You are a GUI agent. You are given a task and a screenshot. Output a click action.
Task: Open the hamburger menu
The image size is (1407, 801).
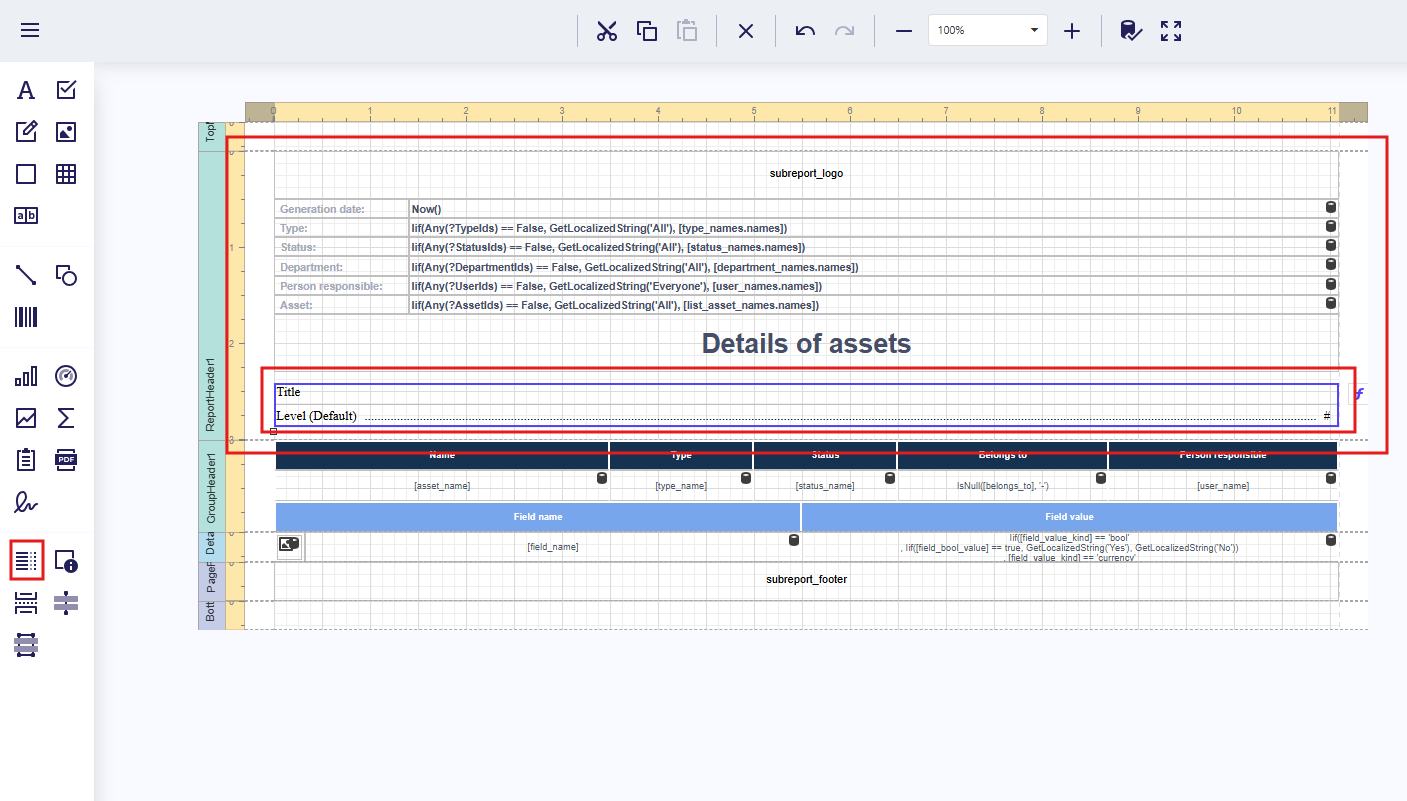point(30,30)
